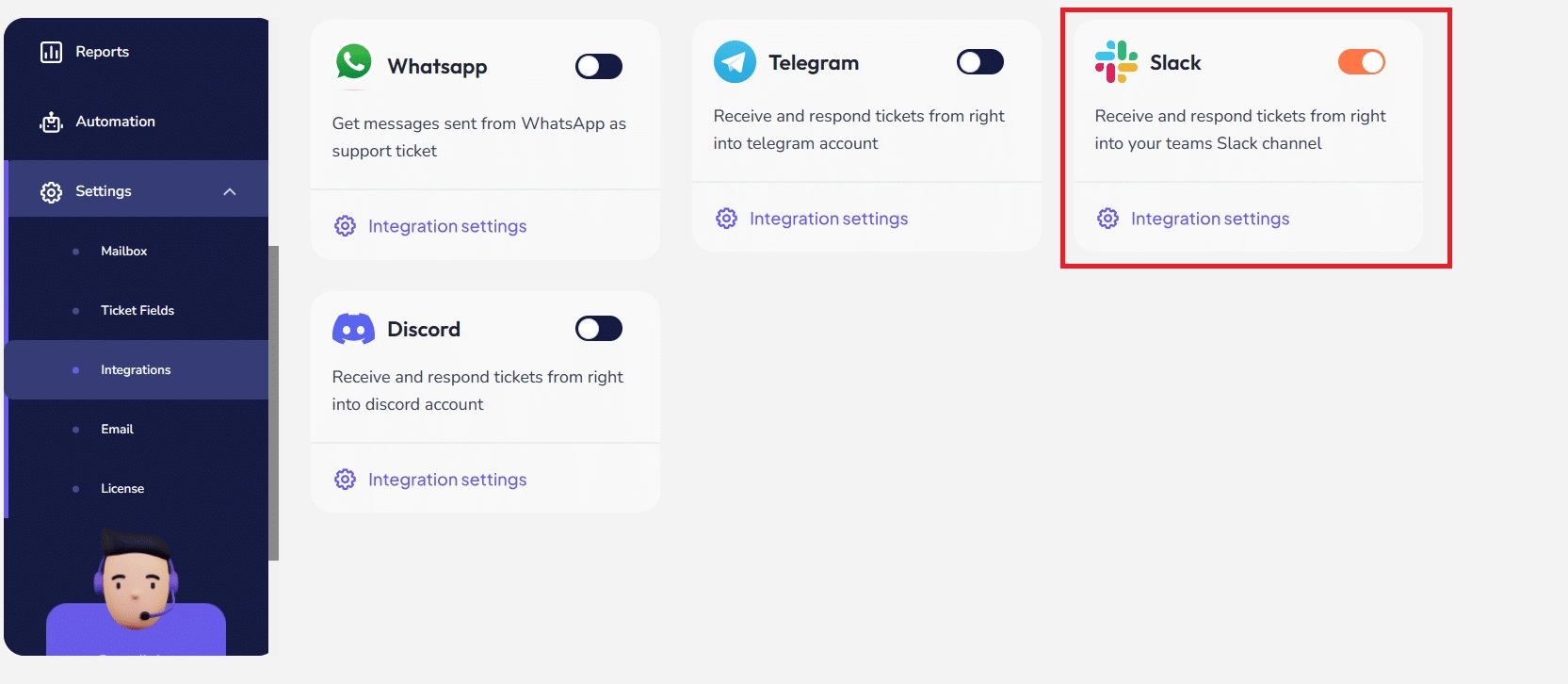Screen dimensions: 1568x684
Task: Click the Slack logo icon
Action: [1116, 62]
